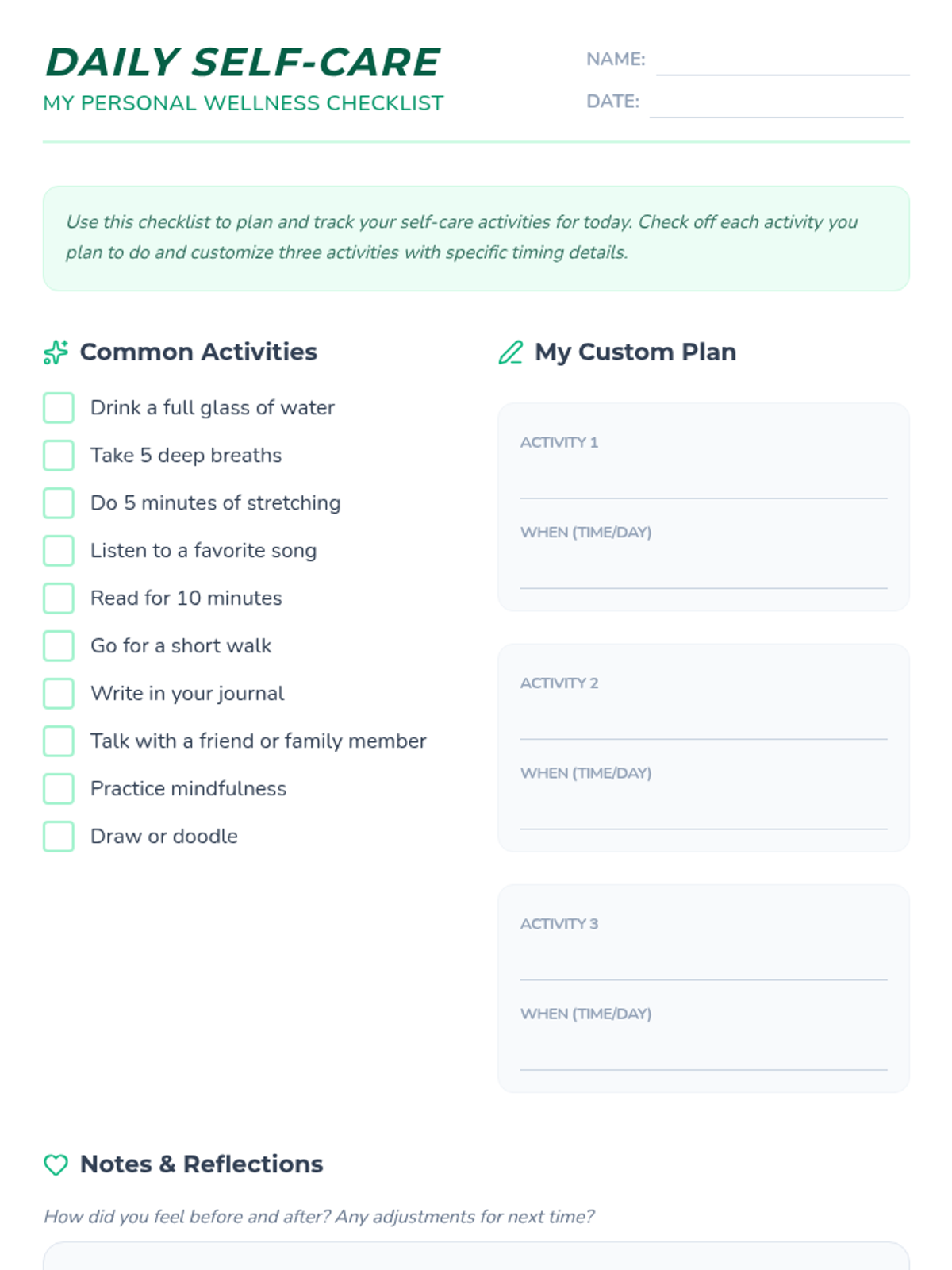
Task: Tick the 'Draw or doodle' checkbox
Action: coord(59,837)
